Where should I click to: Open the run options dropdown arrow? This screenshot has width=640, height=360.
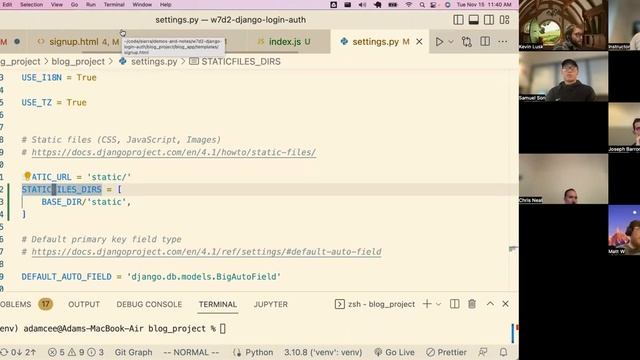pyautogui.click(x=451, y=42)
